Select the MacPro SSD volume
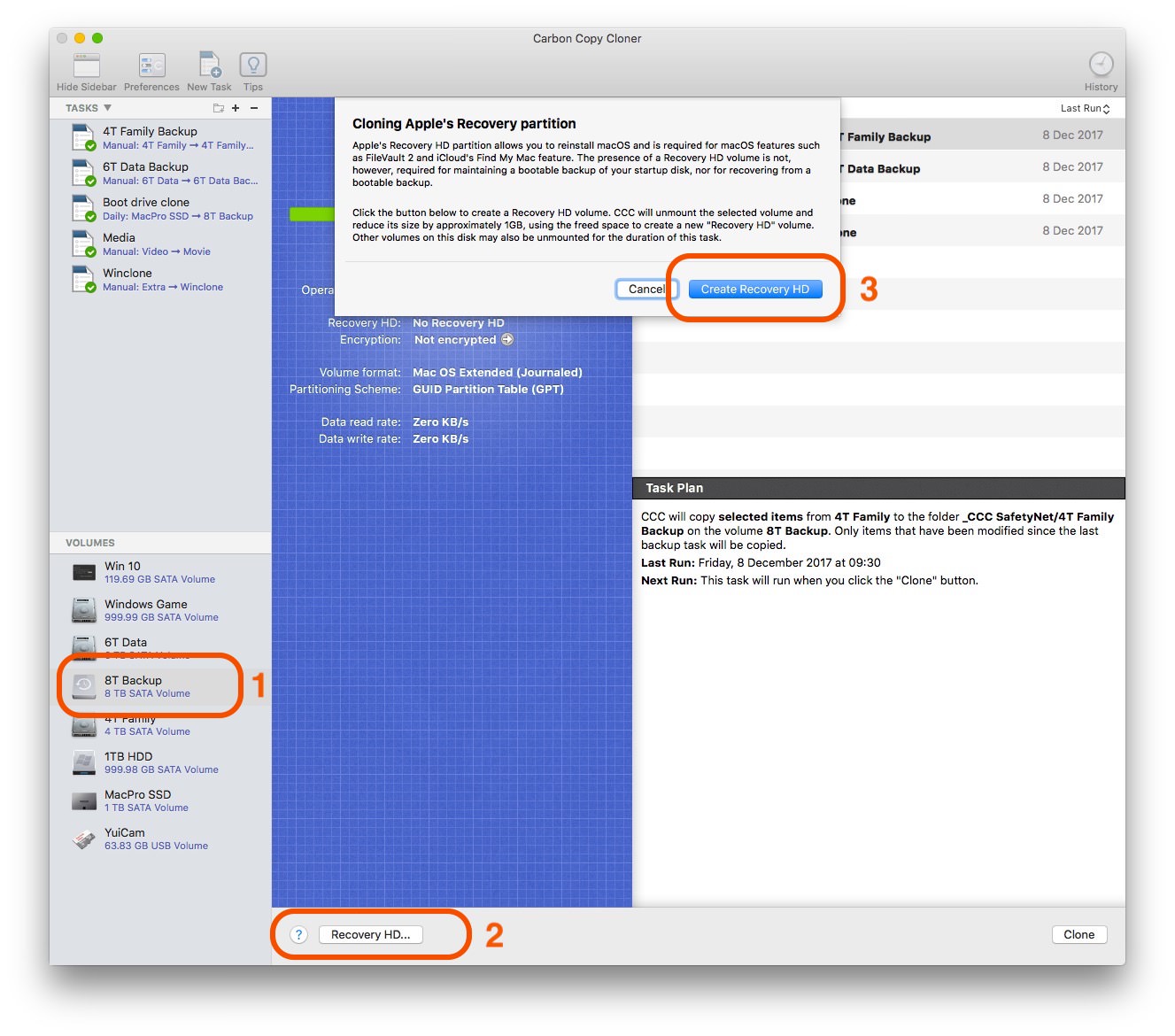 [x=160, y=800]
